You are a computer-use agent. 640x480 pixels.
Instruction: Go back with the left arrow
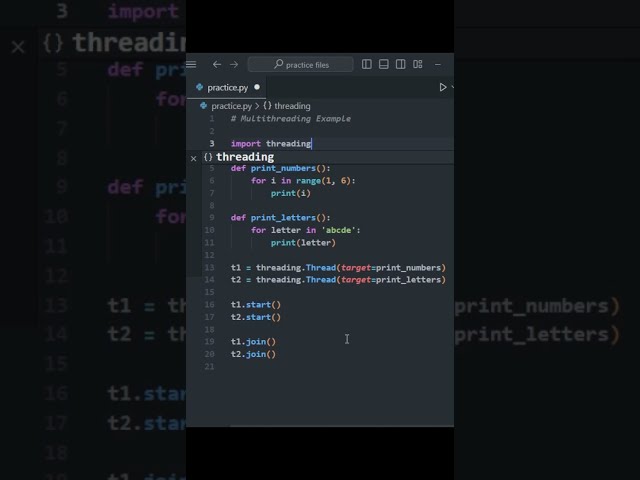pos(217,64)
